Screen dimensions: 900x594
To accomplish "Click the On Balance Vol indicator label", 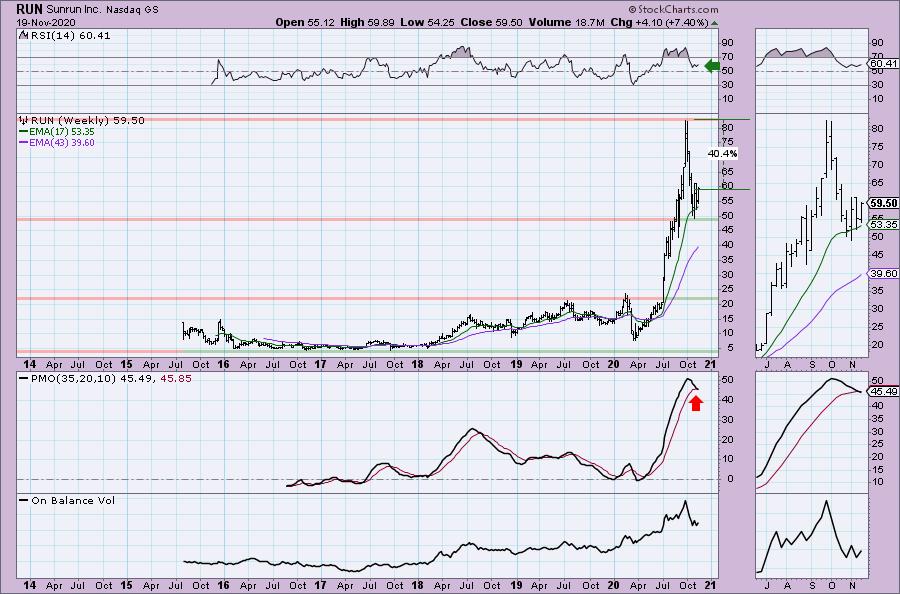I will click(73, 500).
